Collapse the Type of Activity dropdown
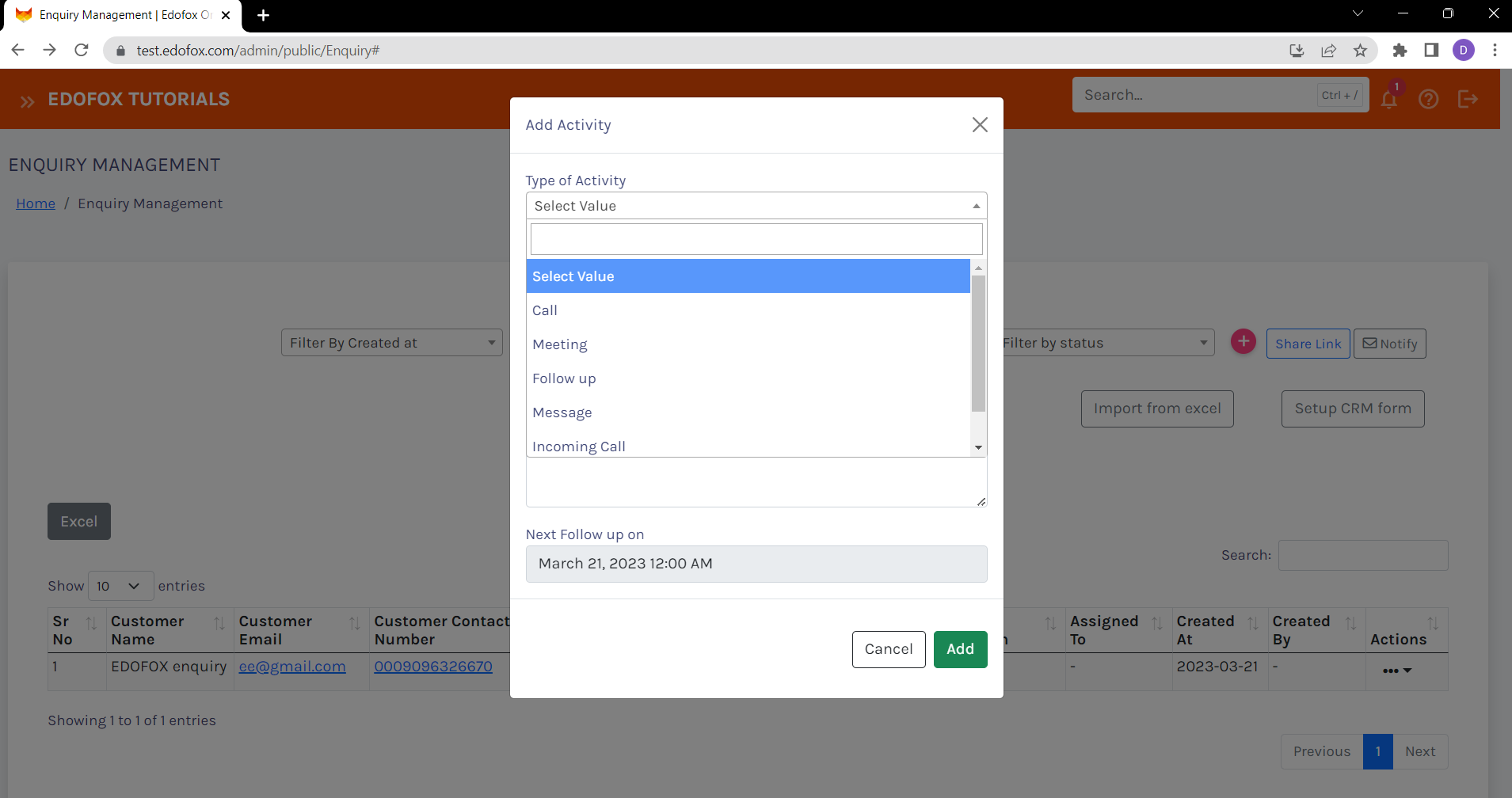1512x798 pixels. tap(756, 206)
